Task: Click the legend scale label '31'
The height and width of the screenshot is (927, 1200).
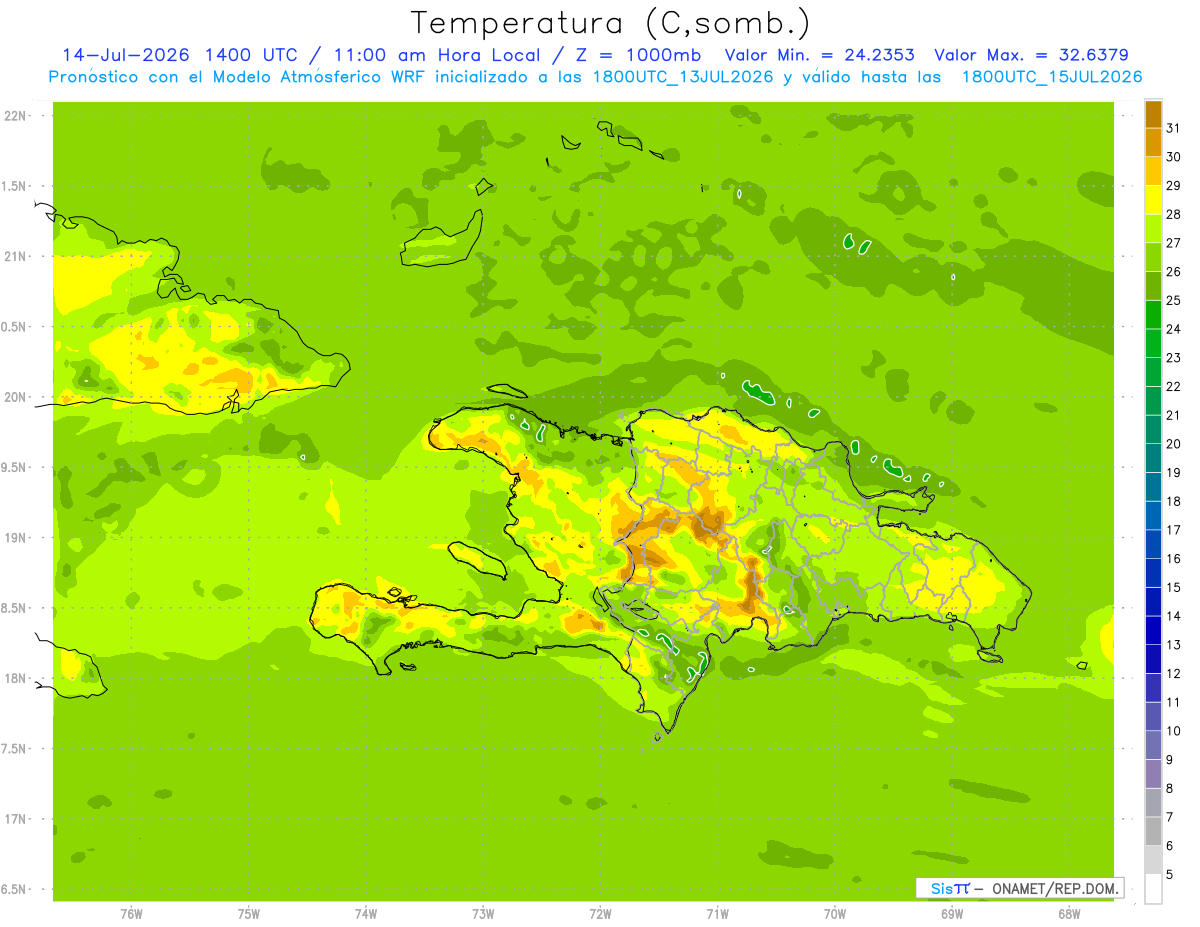Action: click(x=1173, y=127)
